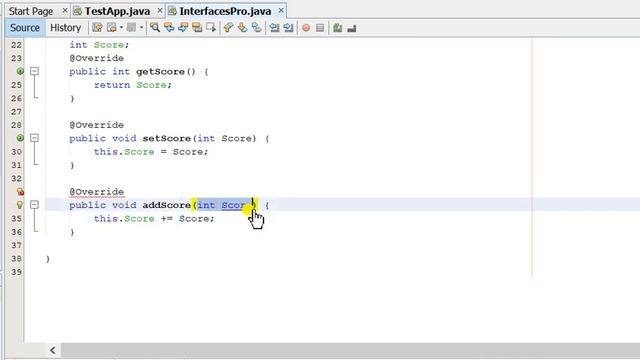Viewport: 640px width, 360px height.
Task: Click 'int Score;' declaration on line 22
Action: tap(99, 45)
